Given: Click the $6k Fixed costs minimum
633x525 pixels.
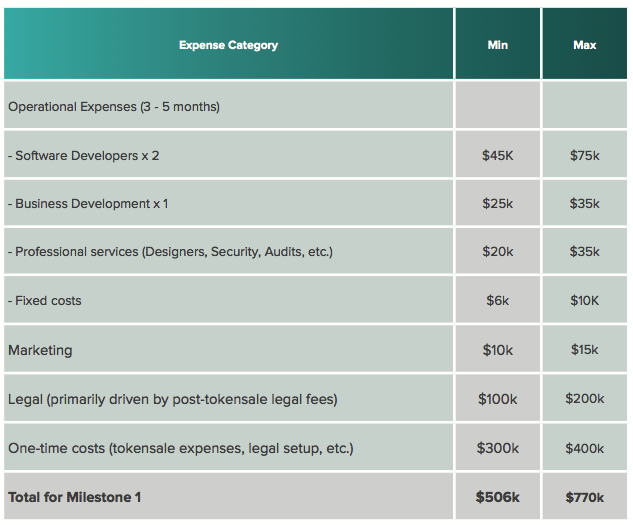Looking at the screenshot, I should (498, 300).
